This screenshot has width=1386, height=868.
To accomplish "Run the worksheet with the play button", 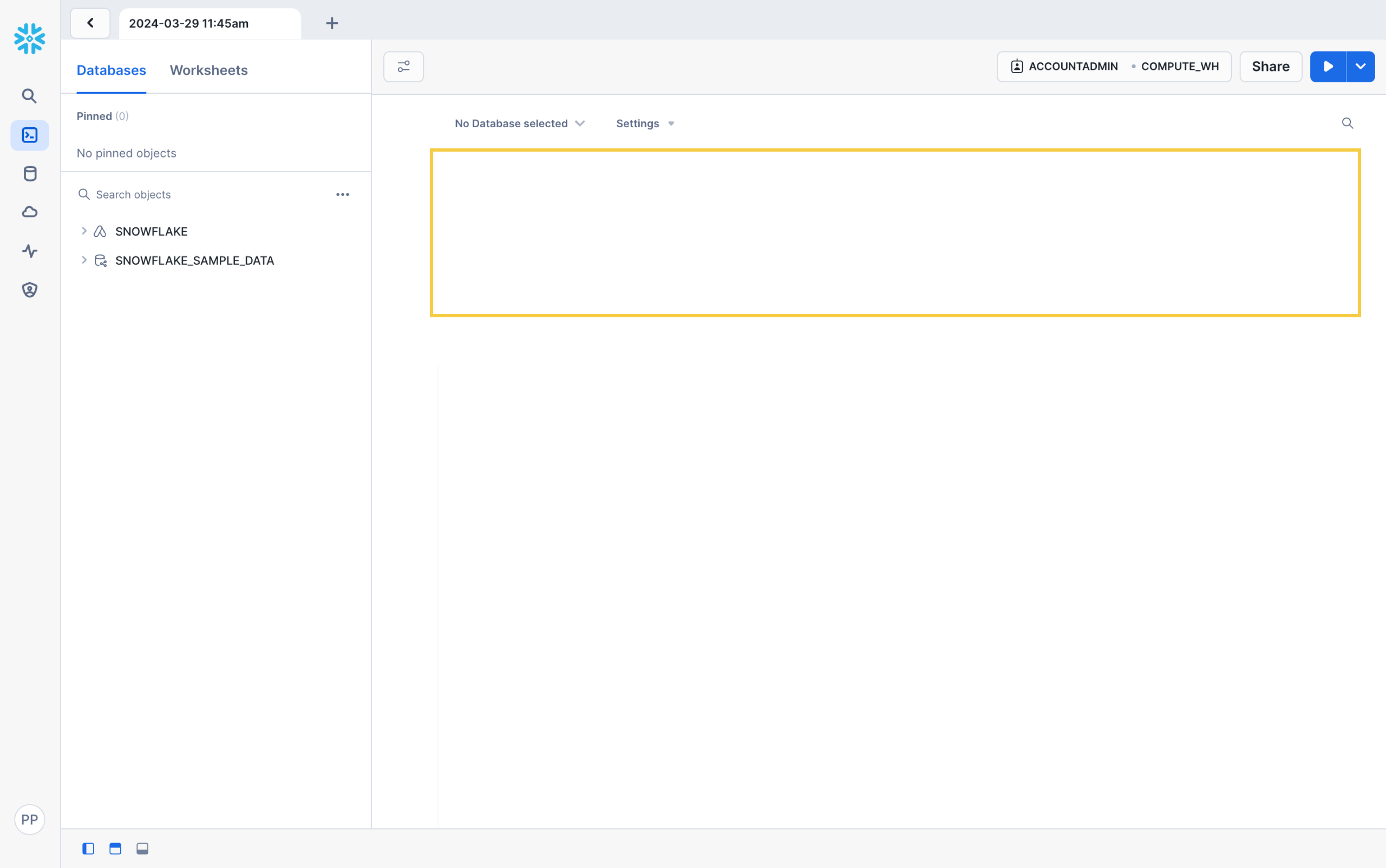I will 1328,67.
